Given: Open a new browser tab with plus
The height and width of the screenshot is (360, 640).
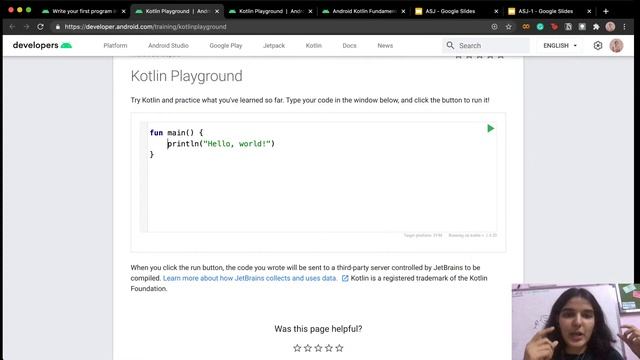Looking at the screenshot, I should click(606, 11).
